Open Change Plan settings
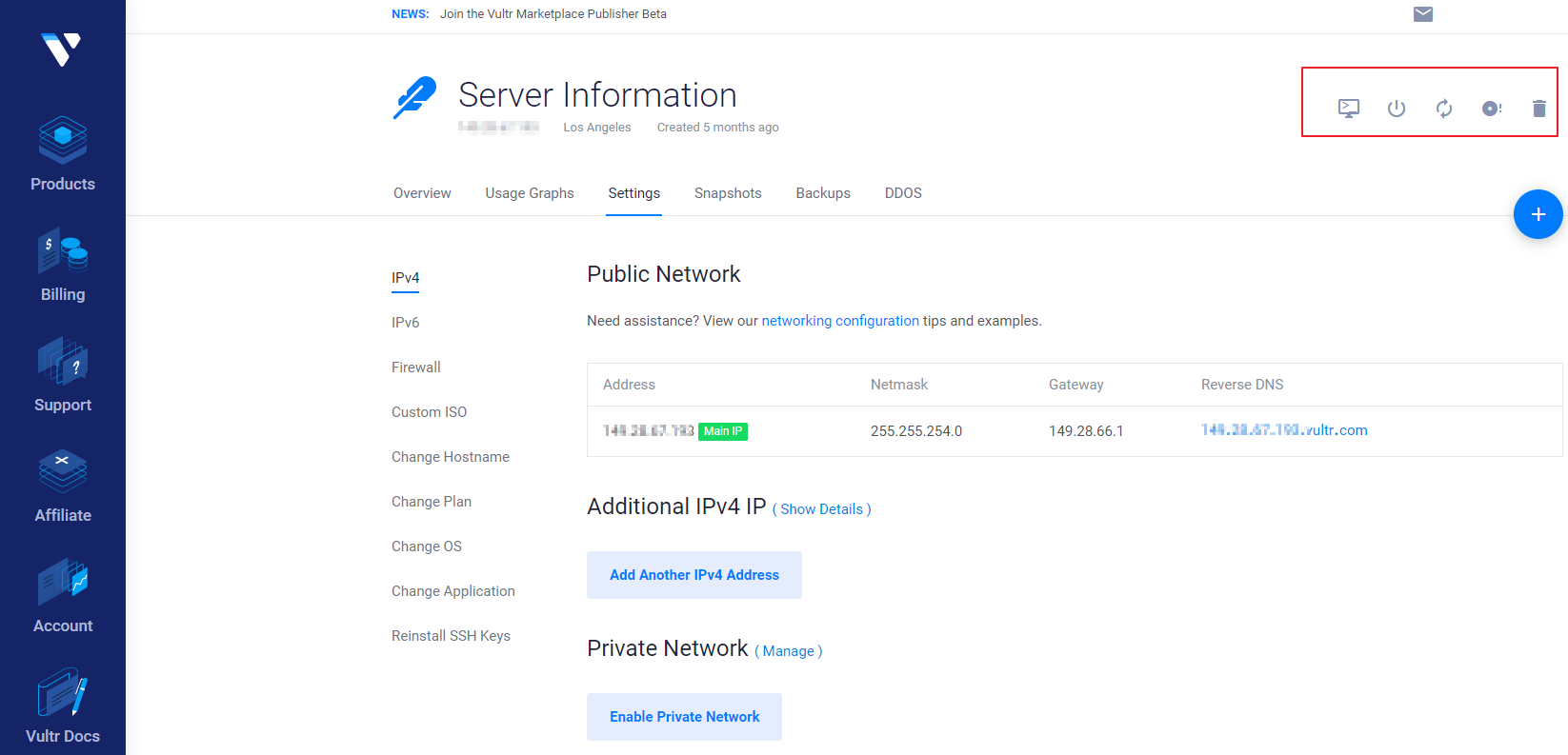The width and height of the screenshot is (1568, 755). 432,502
